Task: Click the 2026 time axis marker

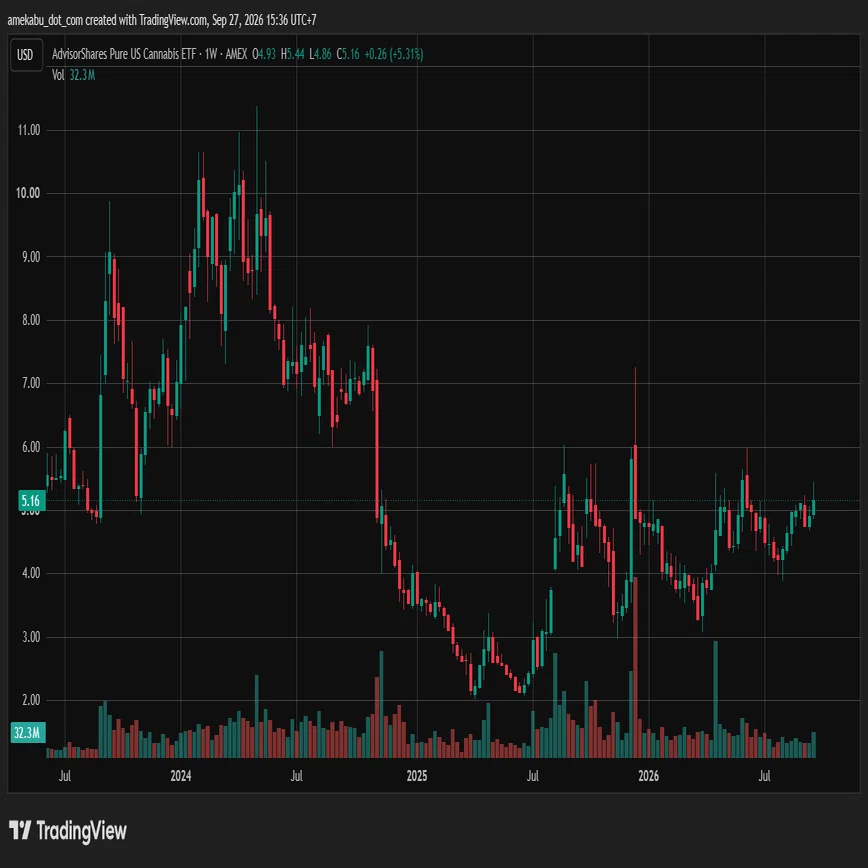Action: point(648,776)
